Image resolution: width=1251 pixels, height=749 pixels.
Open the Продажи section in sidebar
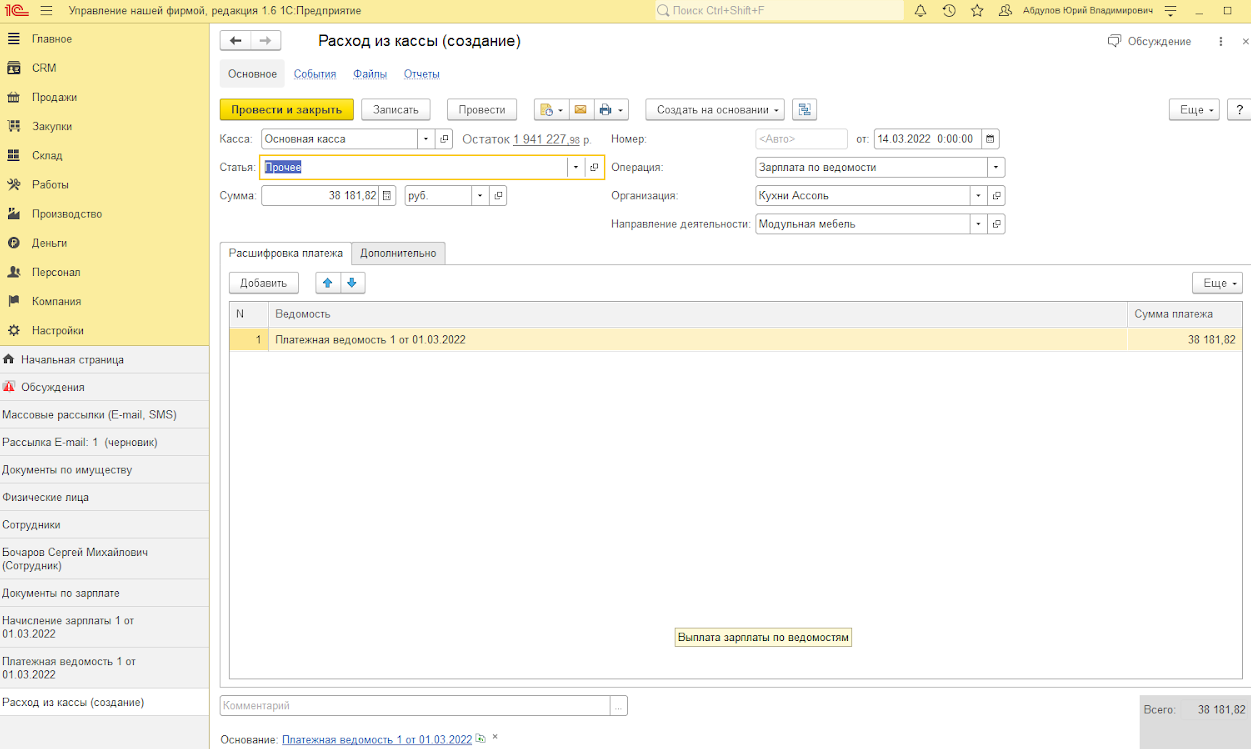54,97
